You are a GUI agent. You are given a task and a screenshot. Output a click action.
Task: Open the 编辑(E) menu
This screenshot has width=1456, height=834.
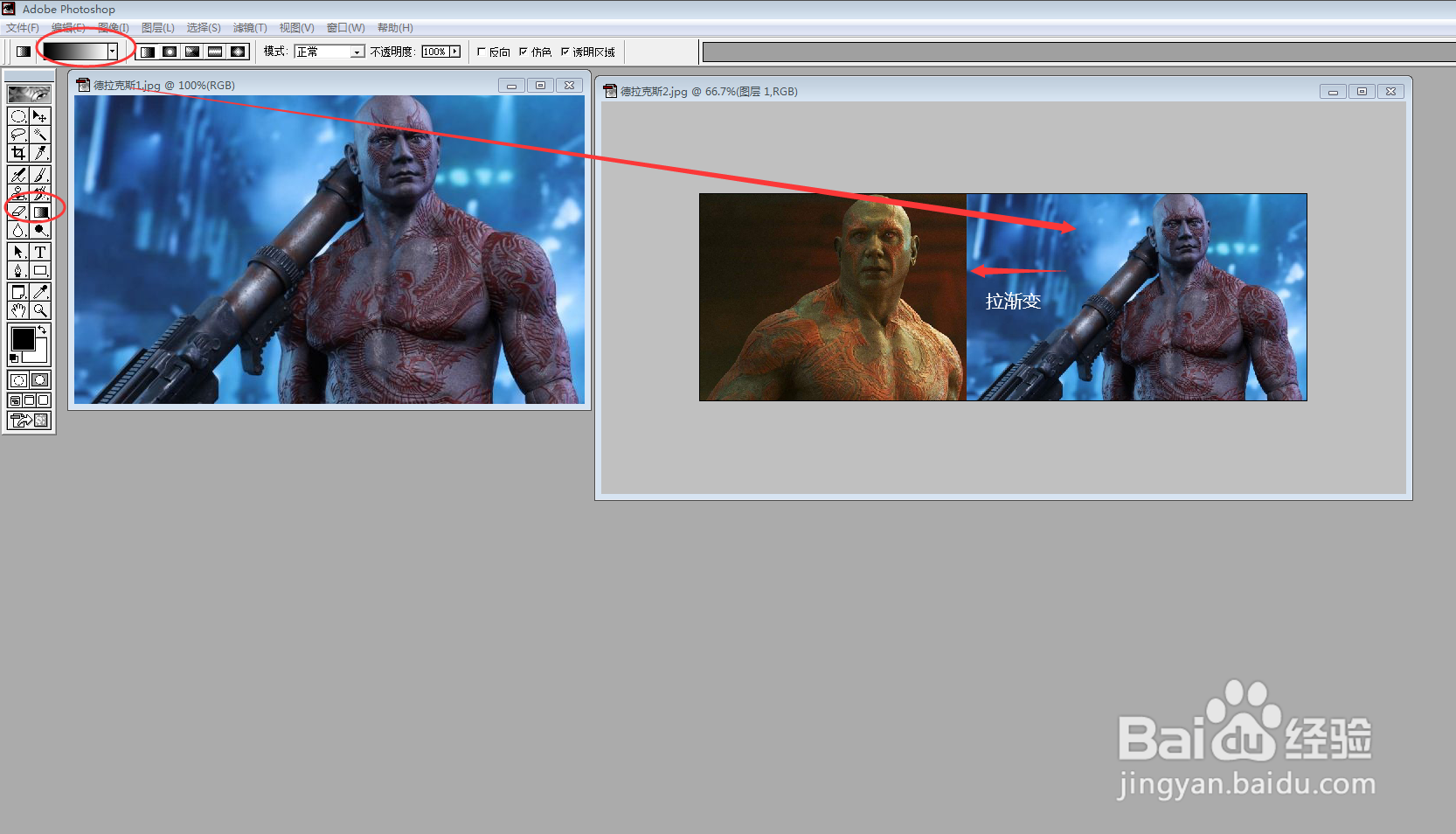(68, 28)
